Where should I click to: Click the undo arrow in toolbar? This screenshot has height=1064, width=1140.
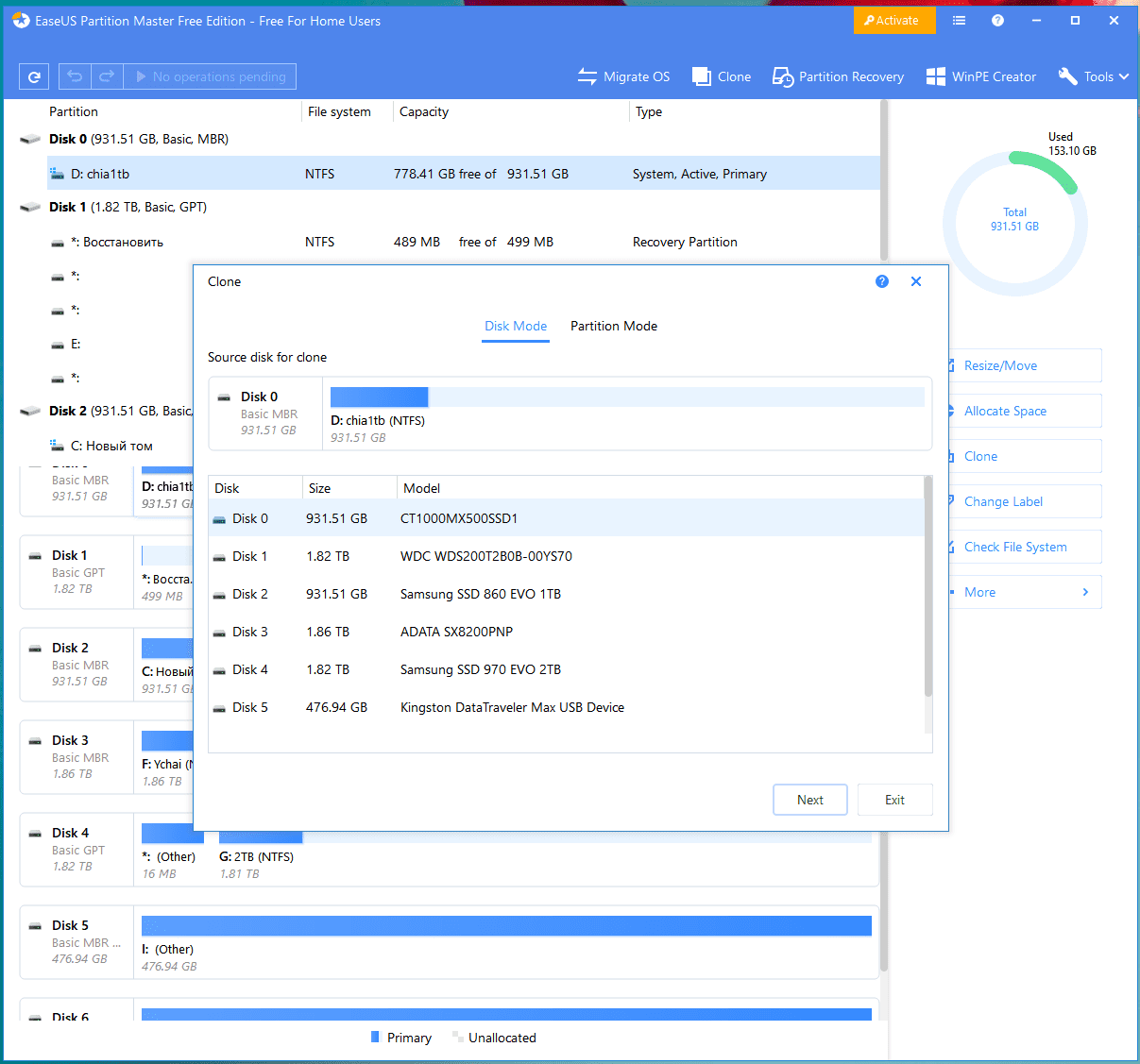tap(75, 76)
